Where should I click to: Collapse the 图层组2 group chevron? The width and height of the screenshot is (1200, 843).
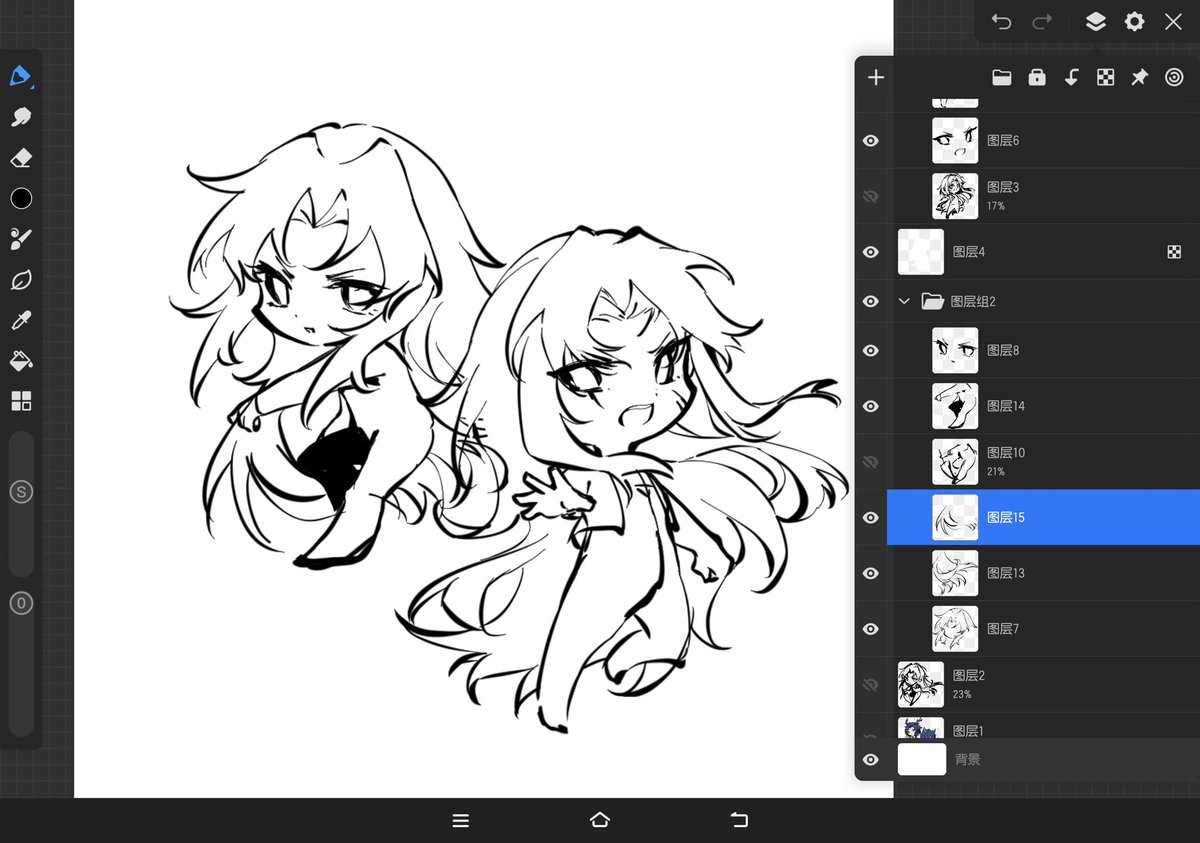(905, 301)
